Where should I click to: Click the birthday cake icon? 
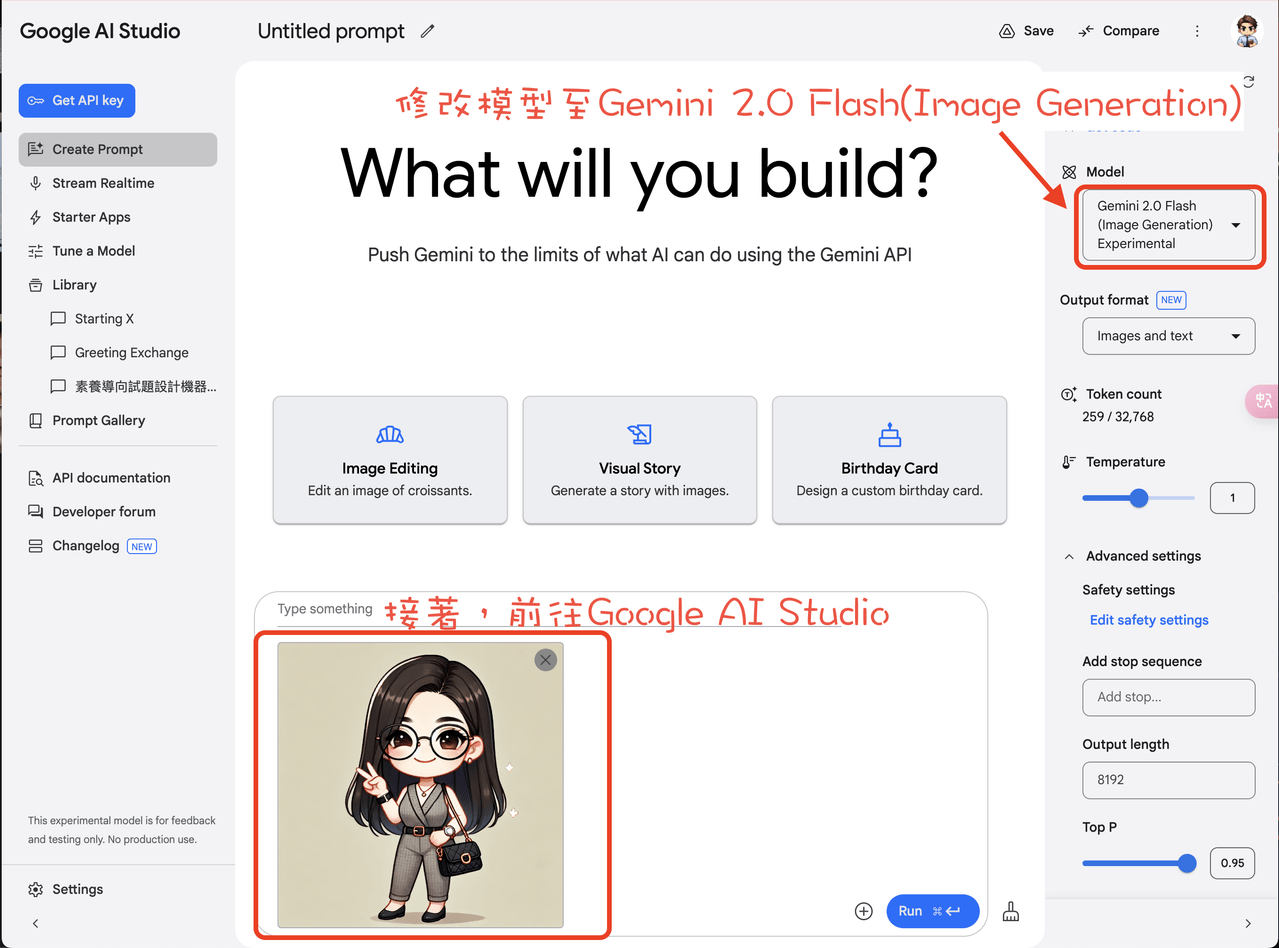pos(890,434)
